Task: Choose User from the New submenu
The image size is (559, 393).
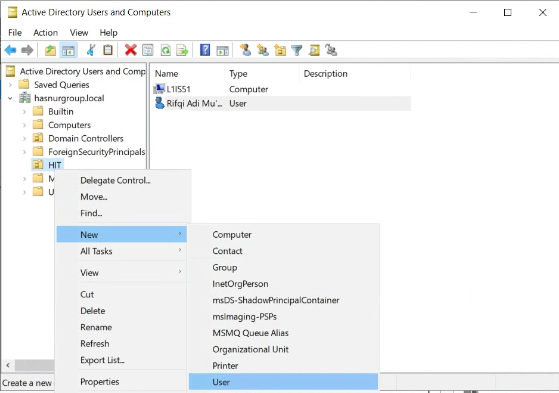Action: [283, 382]
